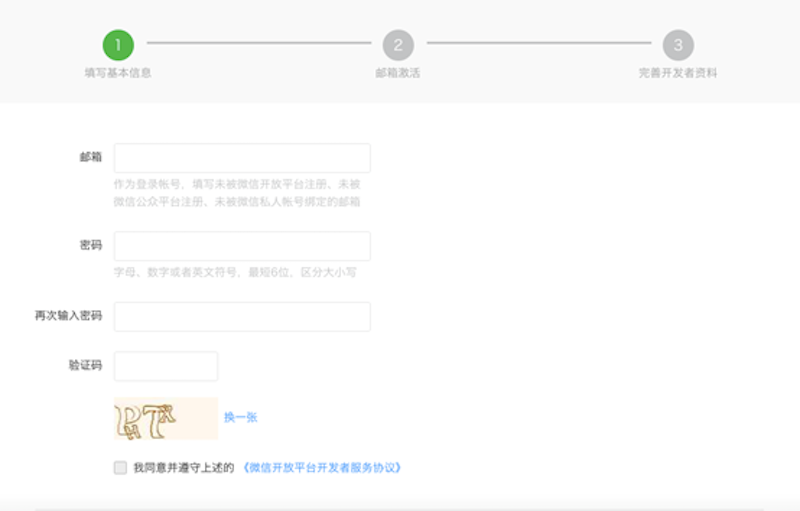Screen dimensions: 800x511
Task: Click the 密码 field label
Action: pyautogui.click(x=91, y=245)
